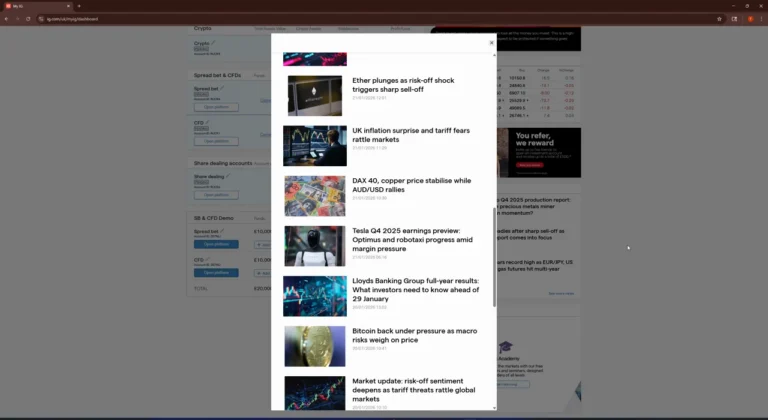The height and width of the screenshot is (420, 768).
Task: Open the browser three-dot menu
Action: [x=761, y=19]
